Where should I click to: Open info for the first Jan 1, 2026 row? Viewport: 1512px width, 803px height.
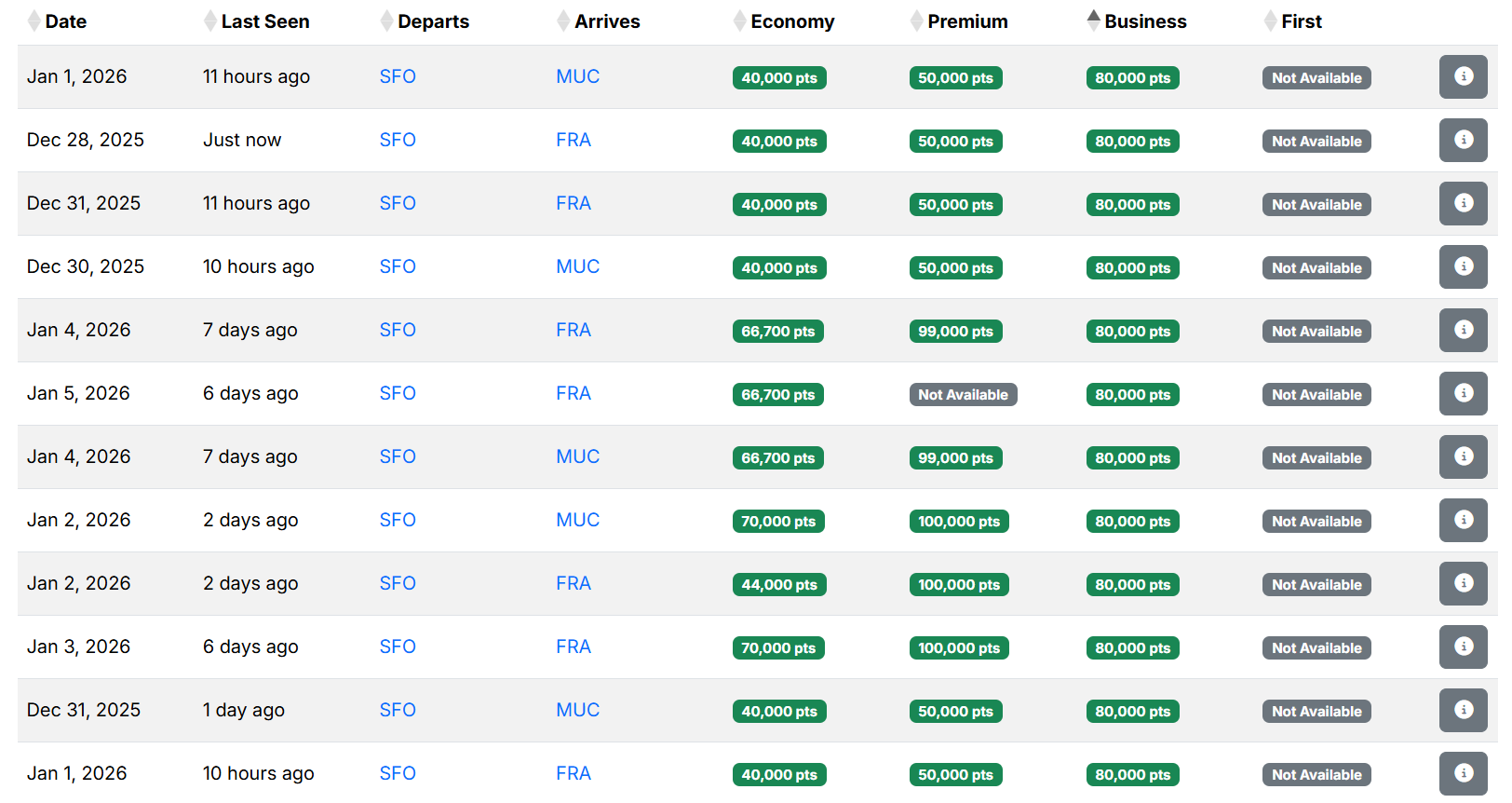pos(1463,76)
